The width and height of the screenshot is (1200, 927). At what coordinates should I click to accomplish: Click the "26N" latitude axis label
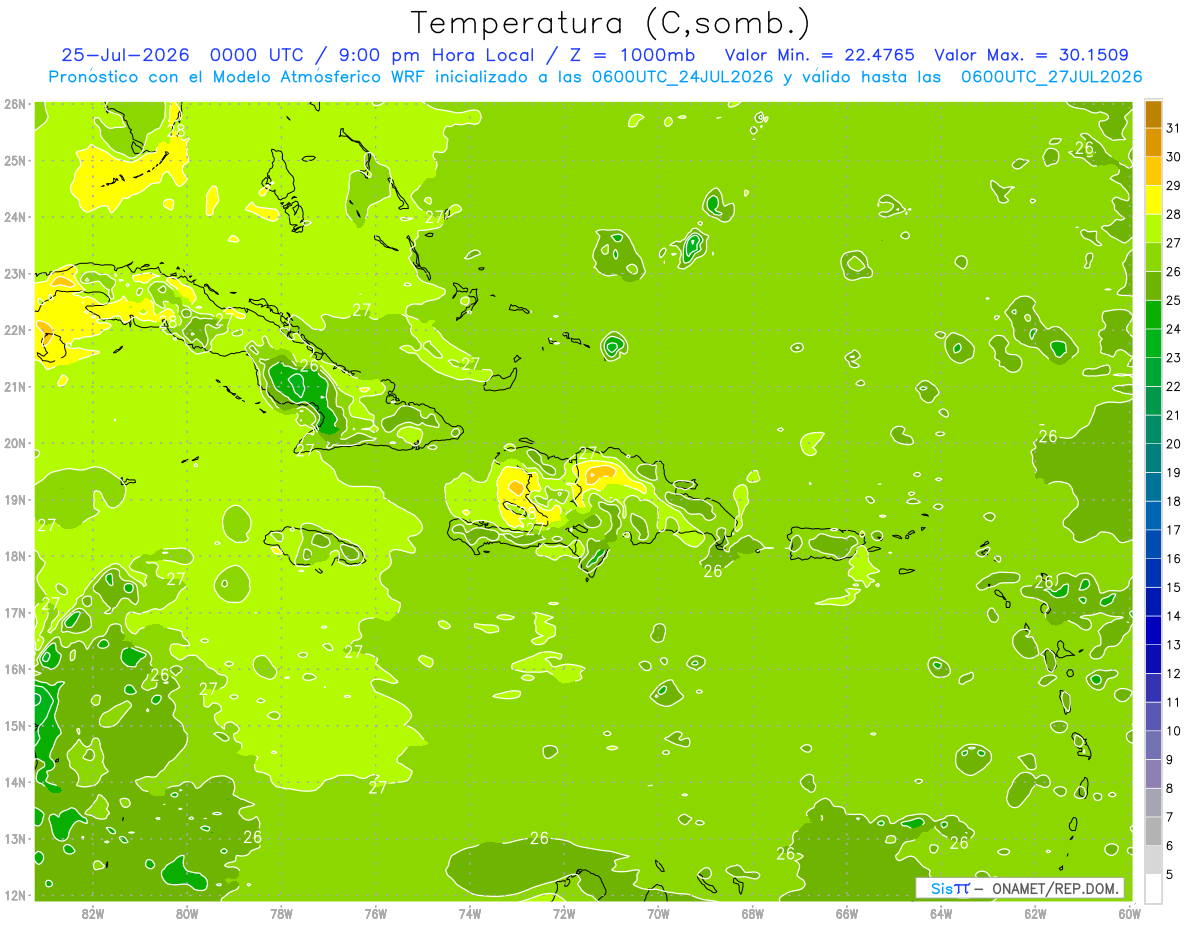pos(15,104)
